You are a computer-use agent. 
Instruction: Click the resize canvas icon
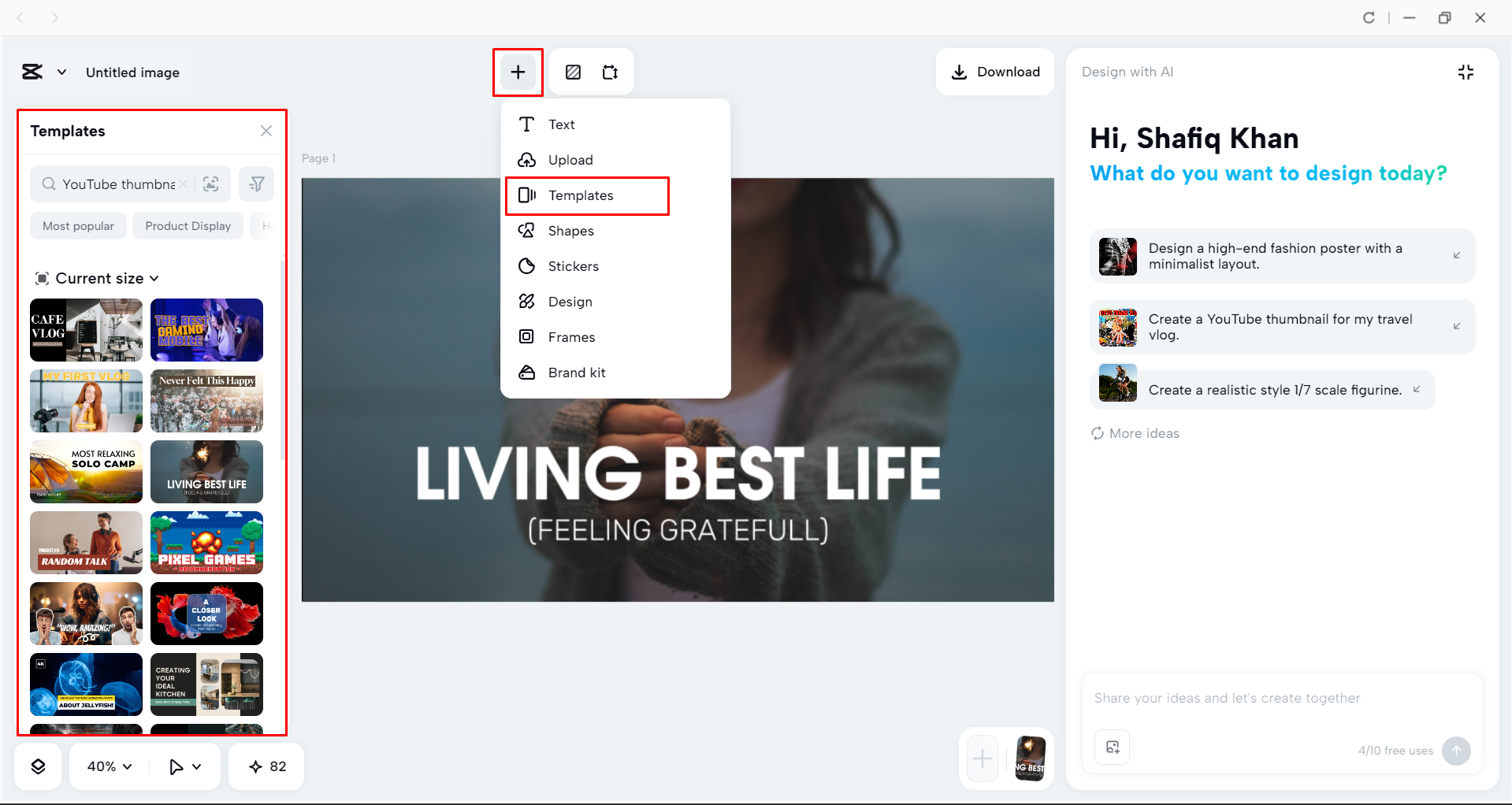pyautogui.click(x=610, y=72)
